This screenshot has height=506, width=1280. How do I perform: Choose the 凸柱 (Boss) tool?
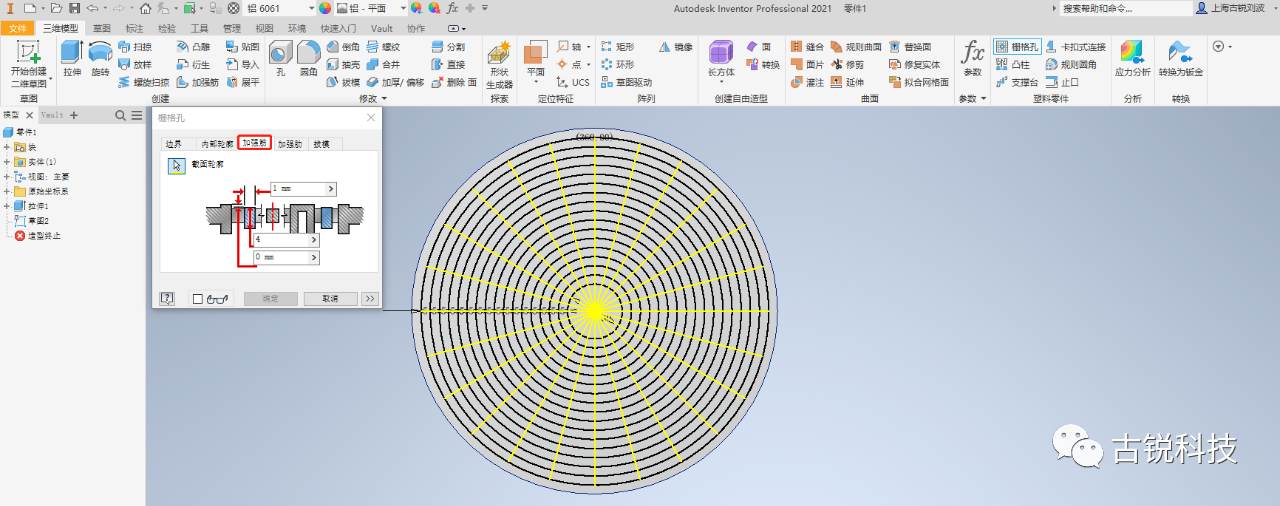(1012, 64)
